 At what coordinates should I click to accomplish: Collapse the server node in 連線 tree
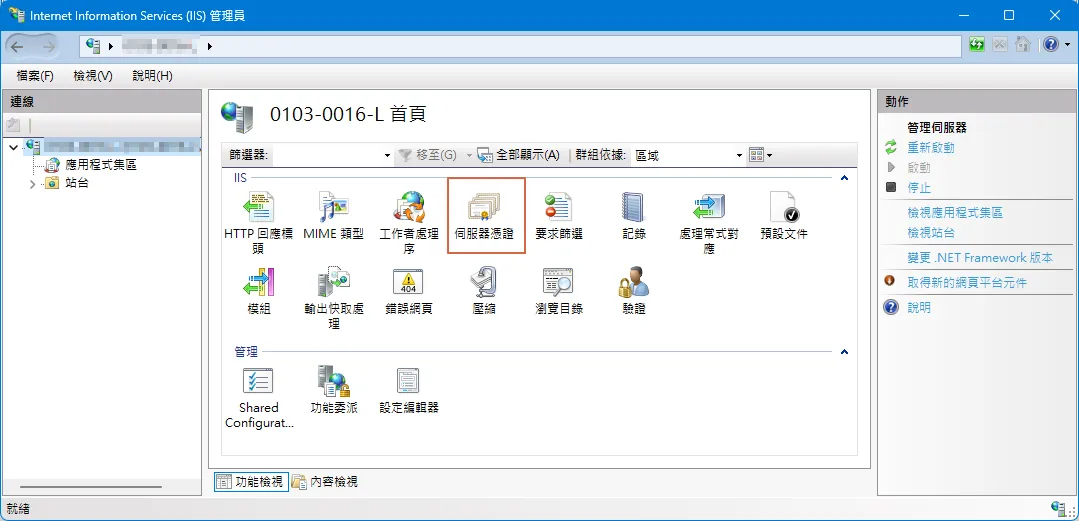click(x=14, y=147)
